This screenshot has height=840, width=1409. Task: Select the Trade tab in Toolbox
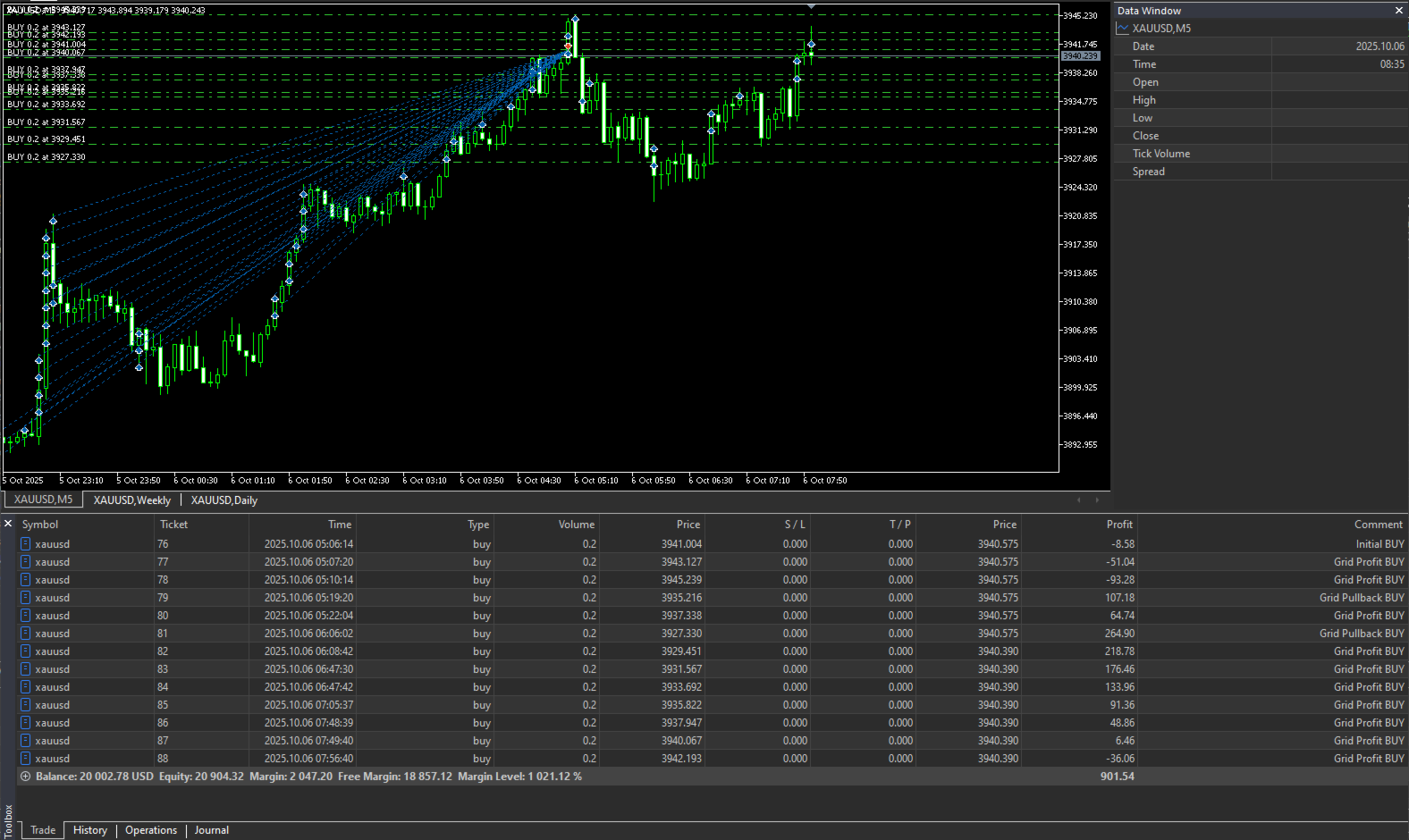43,830
